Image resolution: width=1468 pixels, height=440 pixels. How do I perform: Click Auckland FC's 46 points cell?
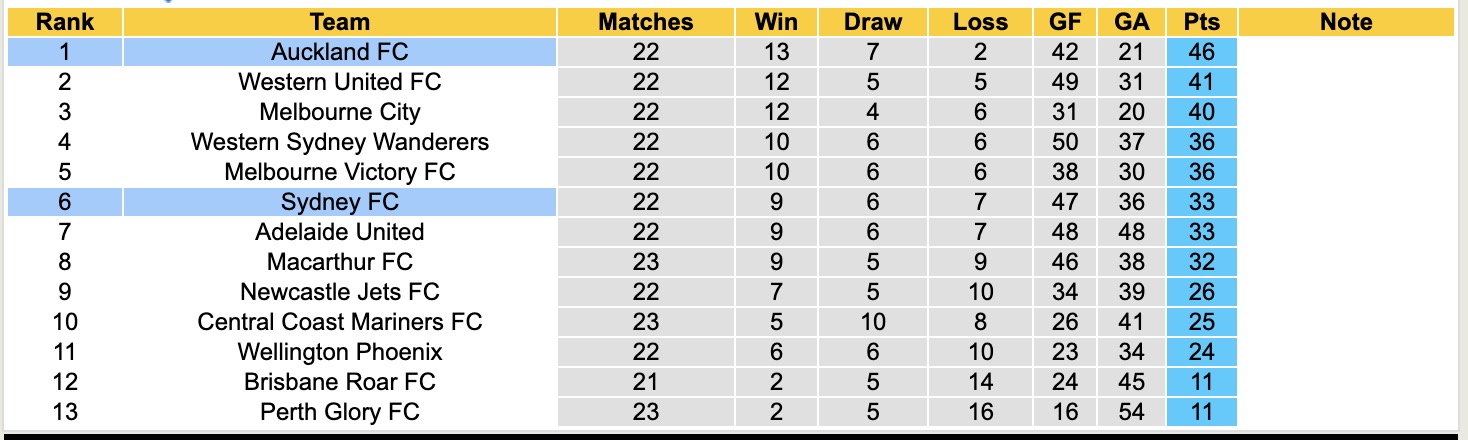tap(1201, 52)
